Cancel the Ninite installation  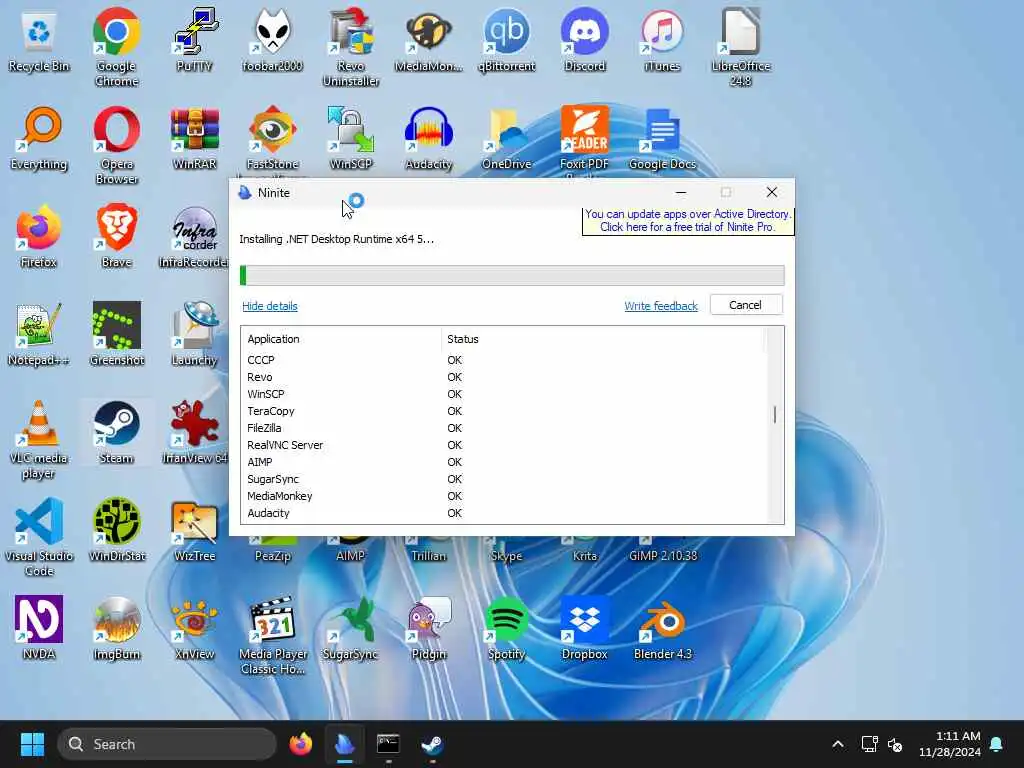745,305
